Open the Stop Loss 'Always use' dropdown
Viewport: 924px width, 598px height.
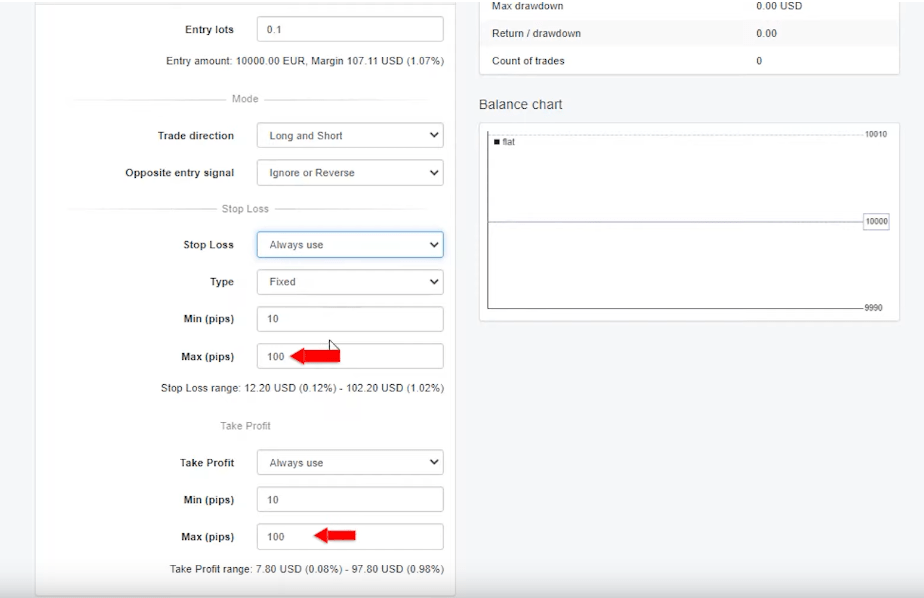[x=349, y=245]
